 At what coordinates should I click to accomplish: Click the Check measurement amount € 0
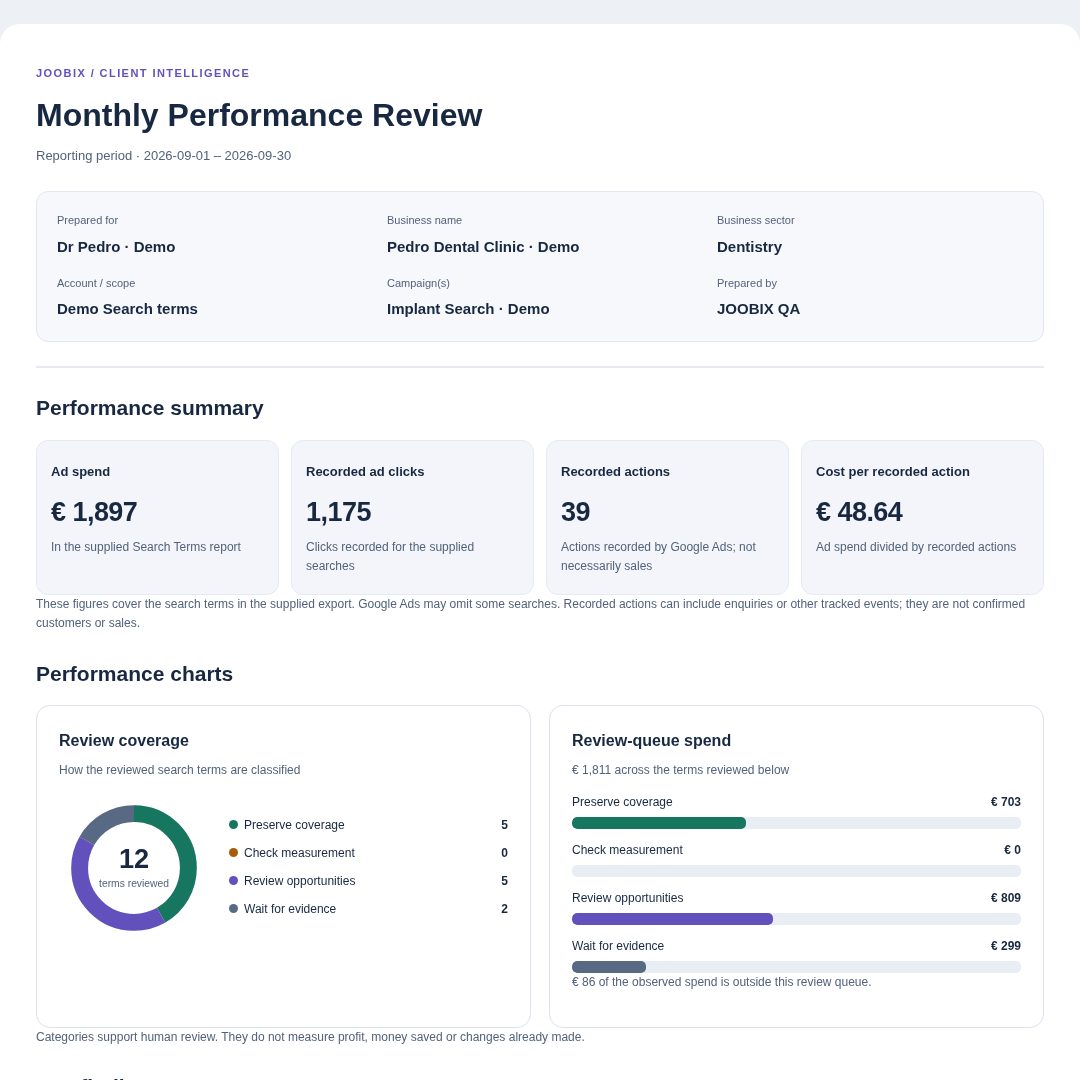[x=1012, y=850]
